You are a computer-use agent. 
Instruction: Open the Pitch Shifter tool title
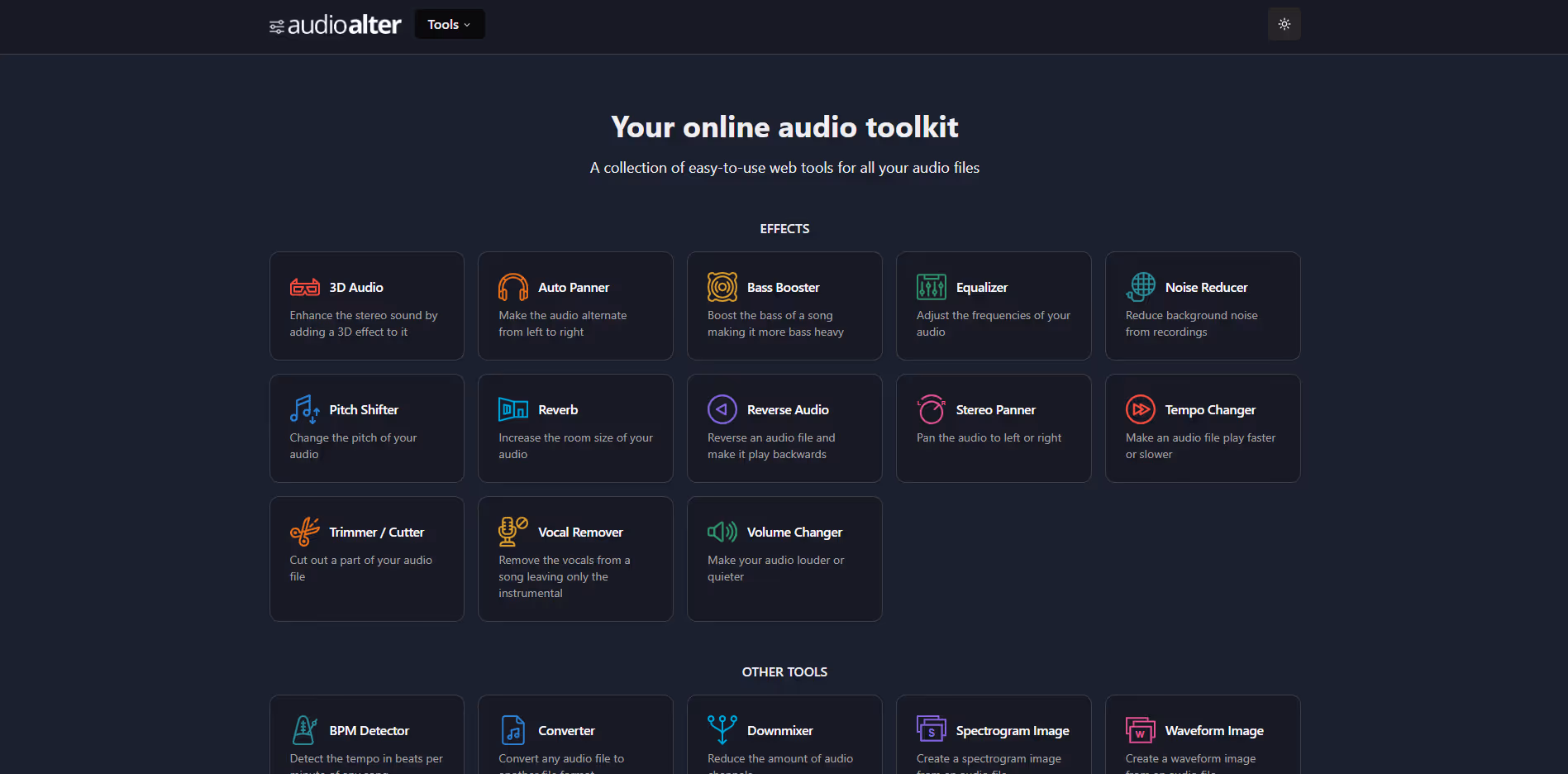(x=364, y=410)
